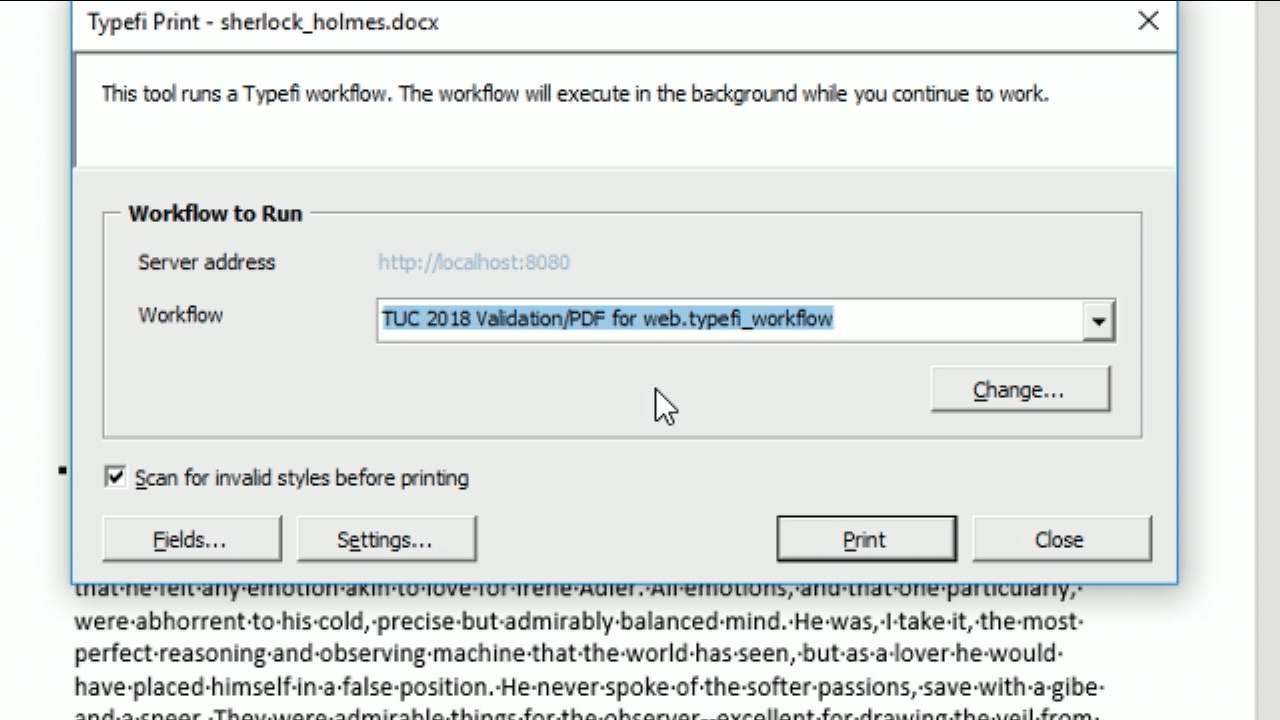Open the Workflow dropdown arrow

click(x=1098, y=321)
